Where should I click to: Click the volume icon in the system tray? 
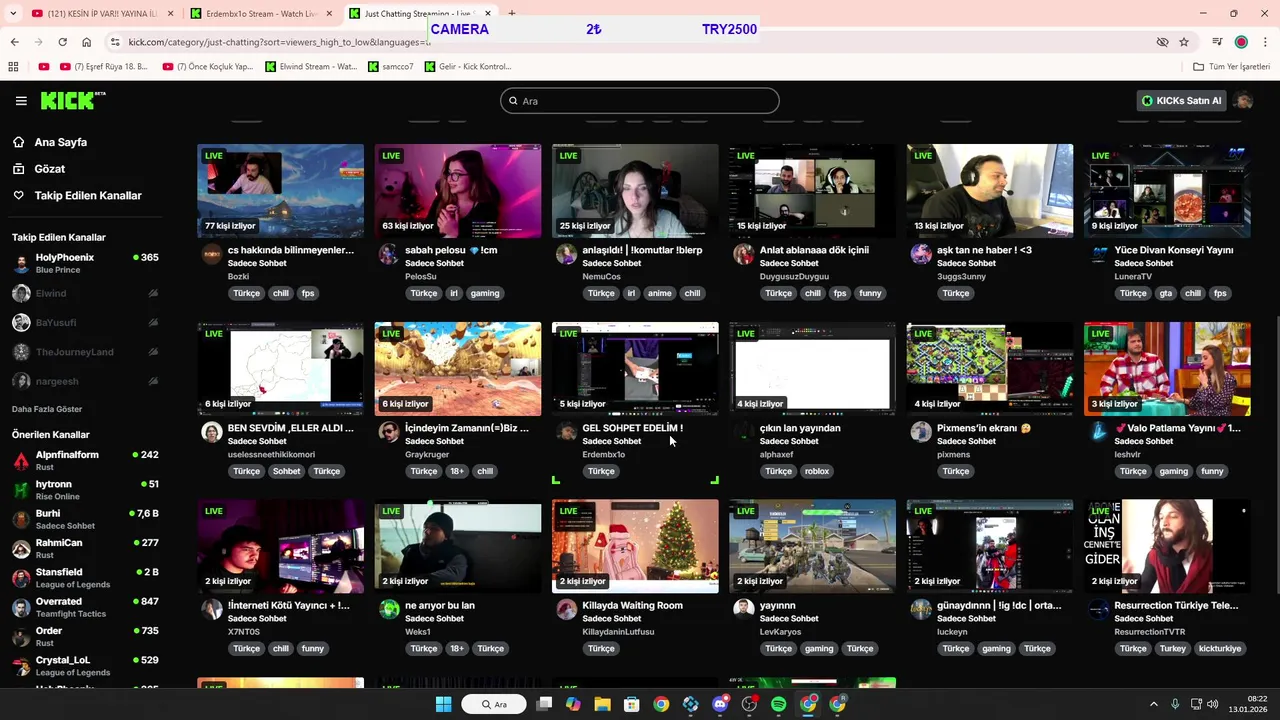click(1213, 704)
